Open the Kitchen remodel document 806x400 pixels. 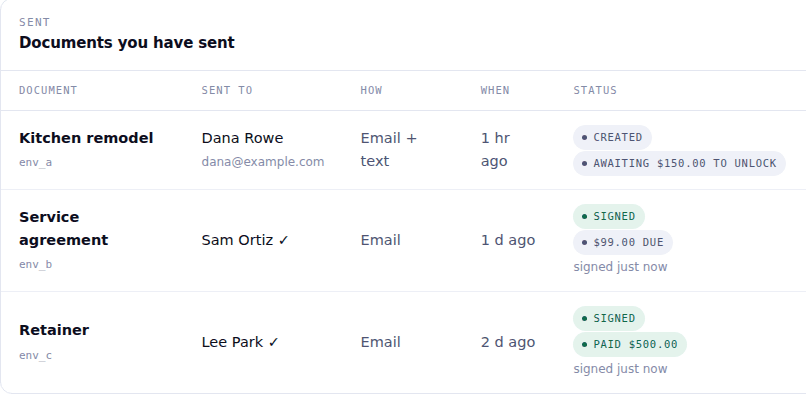[86, 138]
